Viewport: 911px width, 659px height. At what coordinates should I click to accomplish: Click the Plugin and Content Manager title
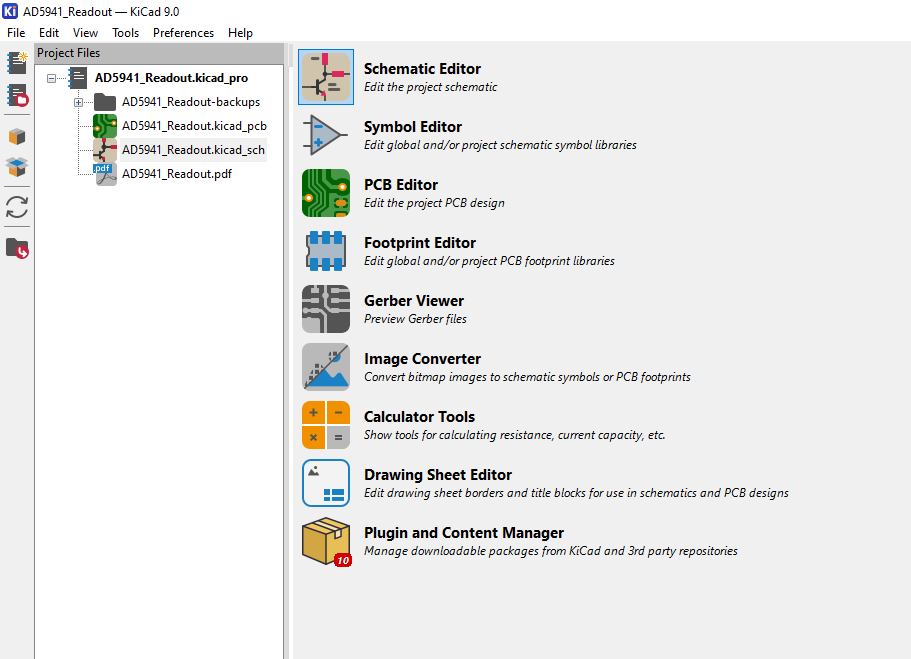[x=464, y=533]
